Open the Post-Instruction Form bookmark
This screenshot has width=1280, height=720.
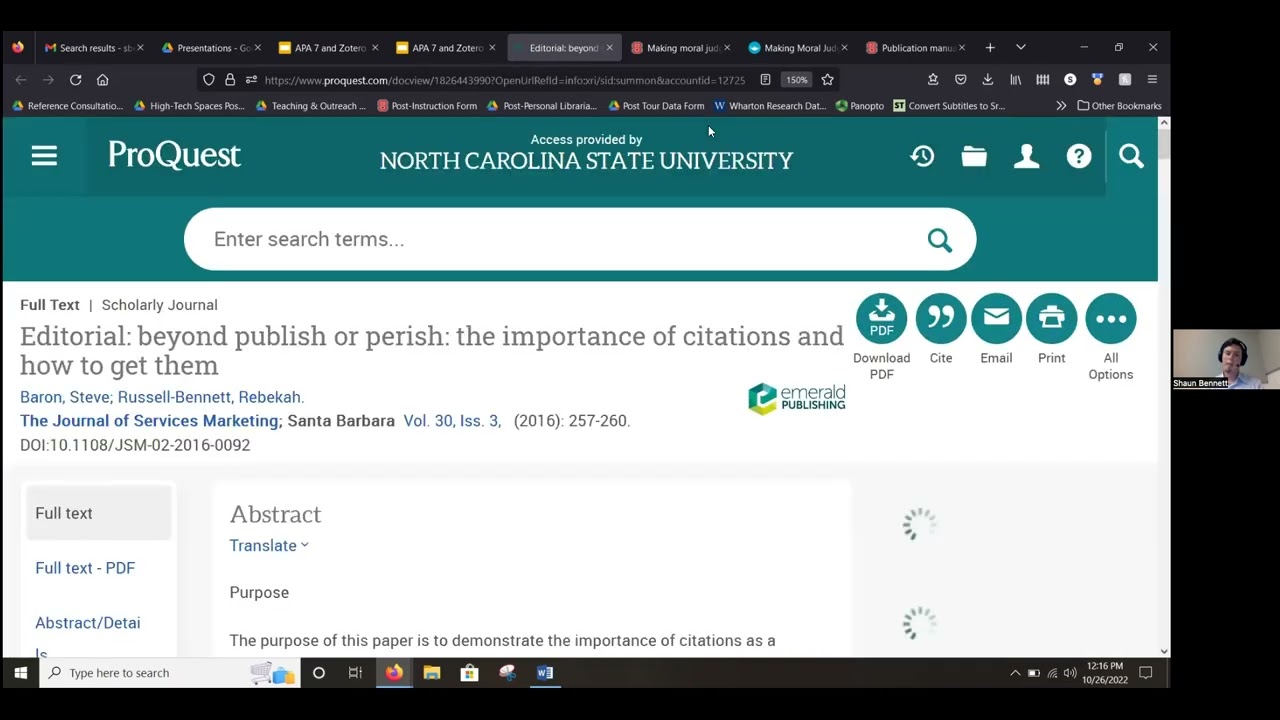427,105
